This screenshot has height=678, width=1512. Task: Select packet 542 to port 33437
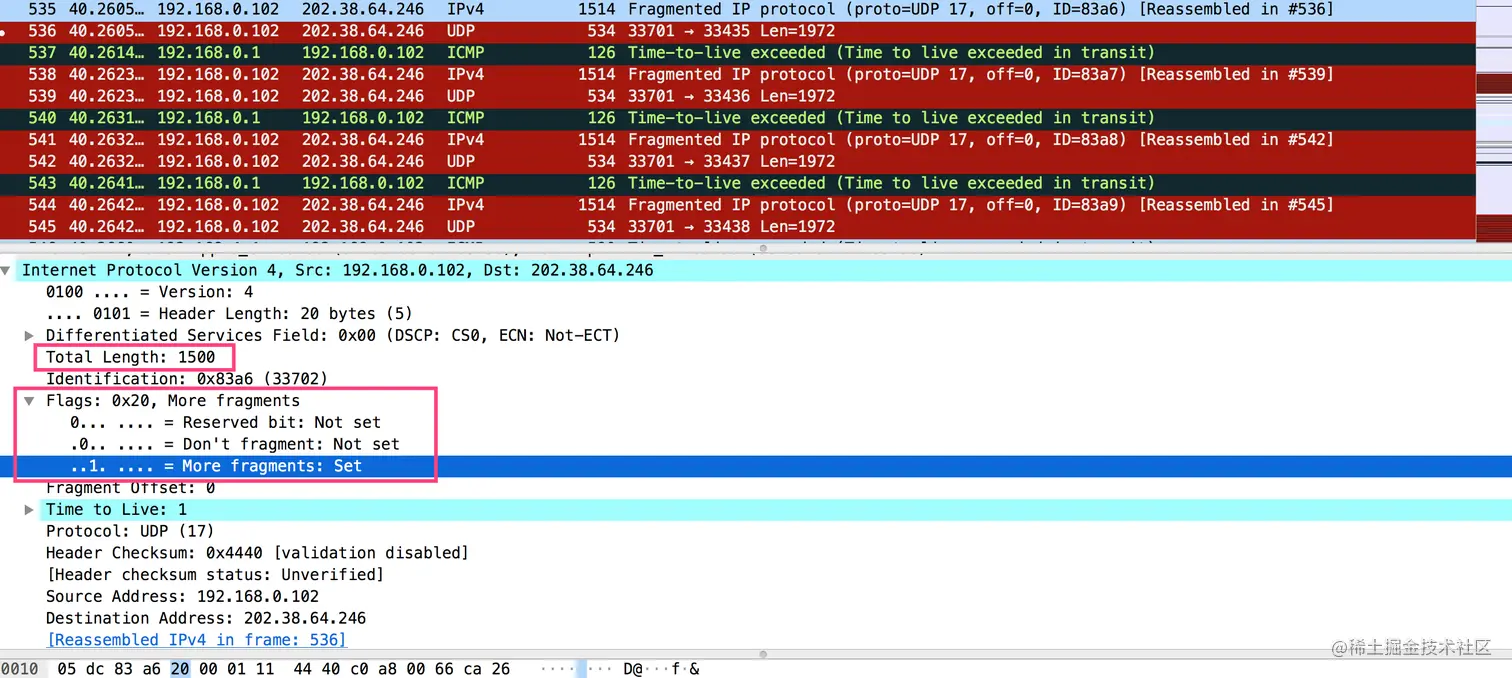(x=738, y=161)
